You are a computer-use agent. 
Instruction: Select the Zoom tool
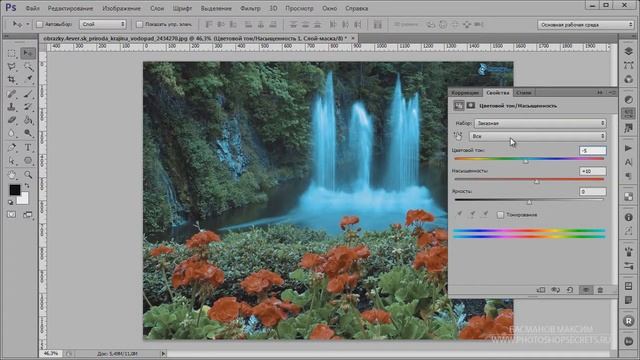point(28,175)
